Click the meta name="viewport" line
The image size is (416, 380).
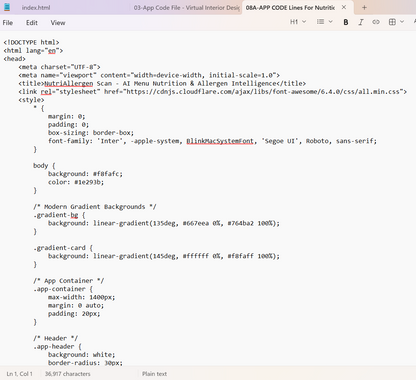click(149, 75)
